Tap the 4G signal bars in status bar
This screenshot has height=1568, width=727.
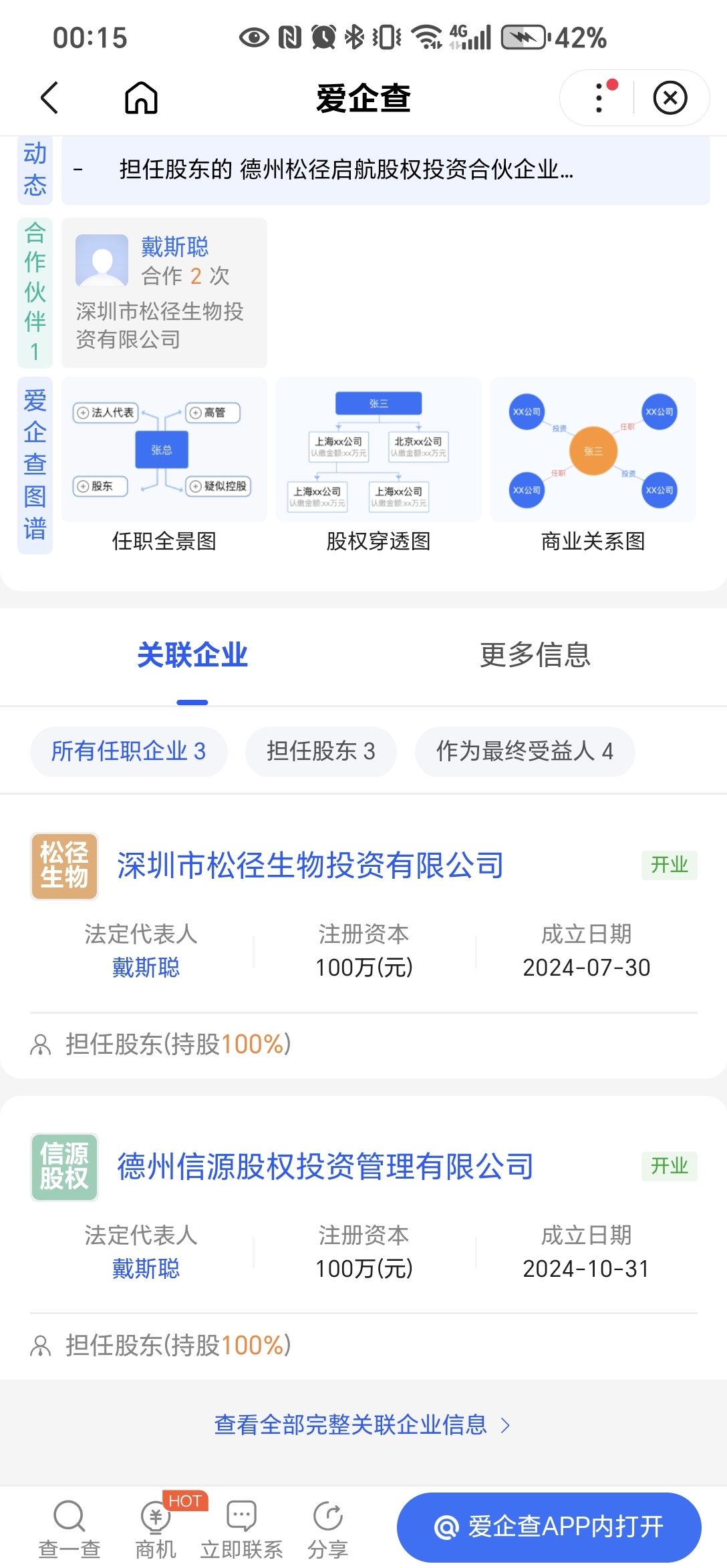470,37
